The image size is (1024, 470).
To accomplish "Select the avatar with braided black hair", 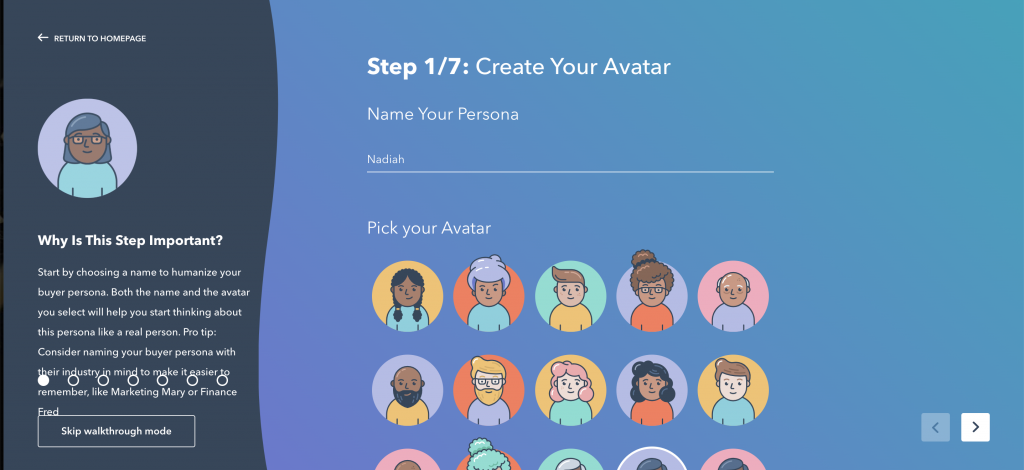I will point(408,296).
